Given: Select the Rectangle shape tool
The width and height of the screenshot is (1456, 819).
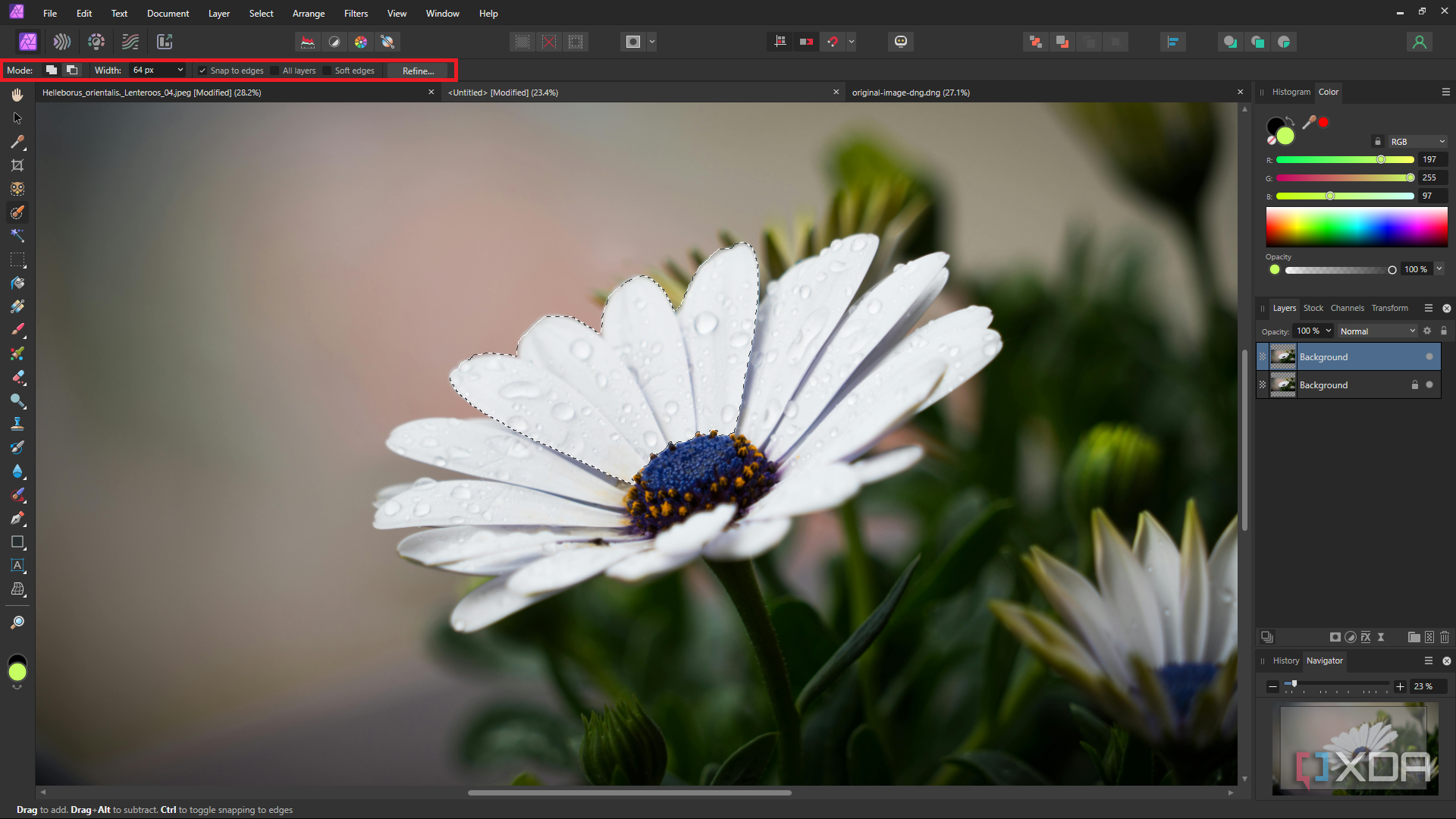Looking at the screenshot, I should coord(17,542).
